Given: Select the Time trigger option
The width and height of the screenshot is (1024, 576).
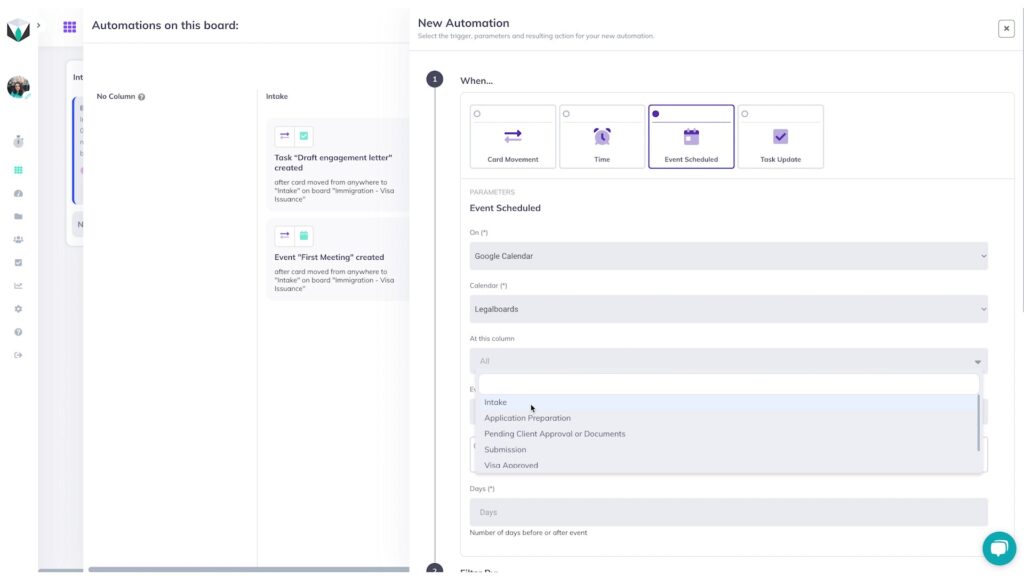Looking at the screenshot, I should click(x=602, y=137).
